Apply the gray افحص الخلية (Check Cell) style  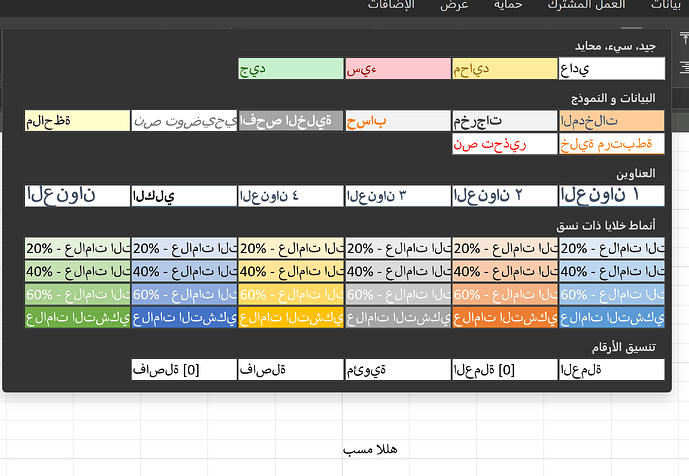[x=290, y=120]
